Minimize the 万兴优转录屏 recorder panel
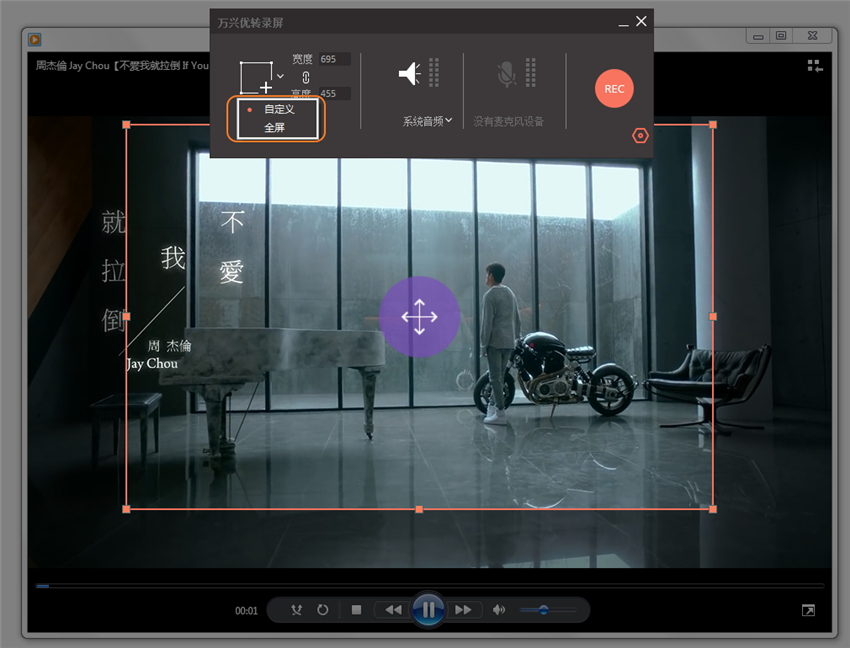The image size is (850, 648). pos(623,23)
